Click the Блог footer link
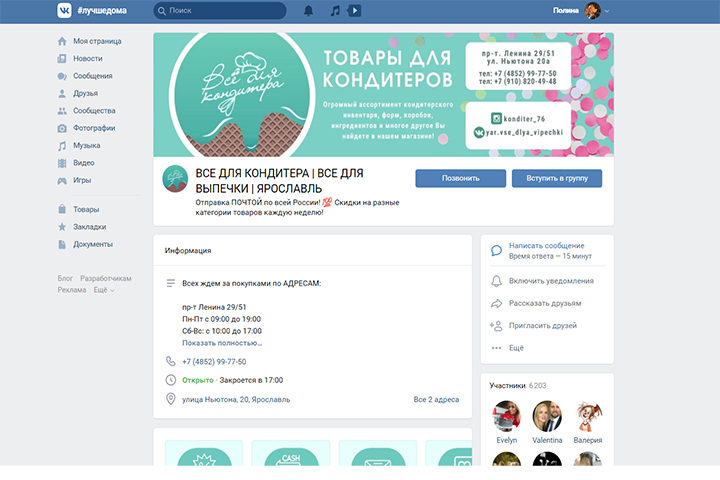The height and width of the screenshot is (480, 720). click(65, 278)
